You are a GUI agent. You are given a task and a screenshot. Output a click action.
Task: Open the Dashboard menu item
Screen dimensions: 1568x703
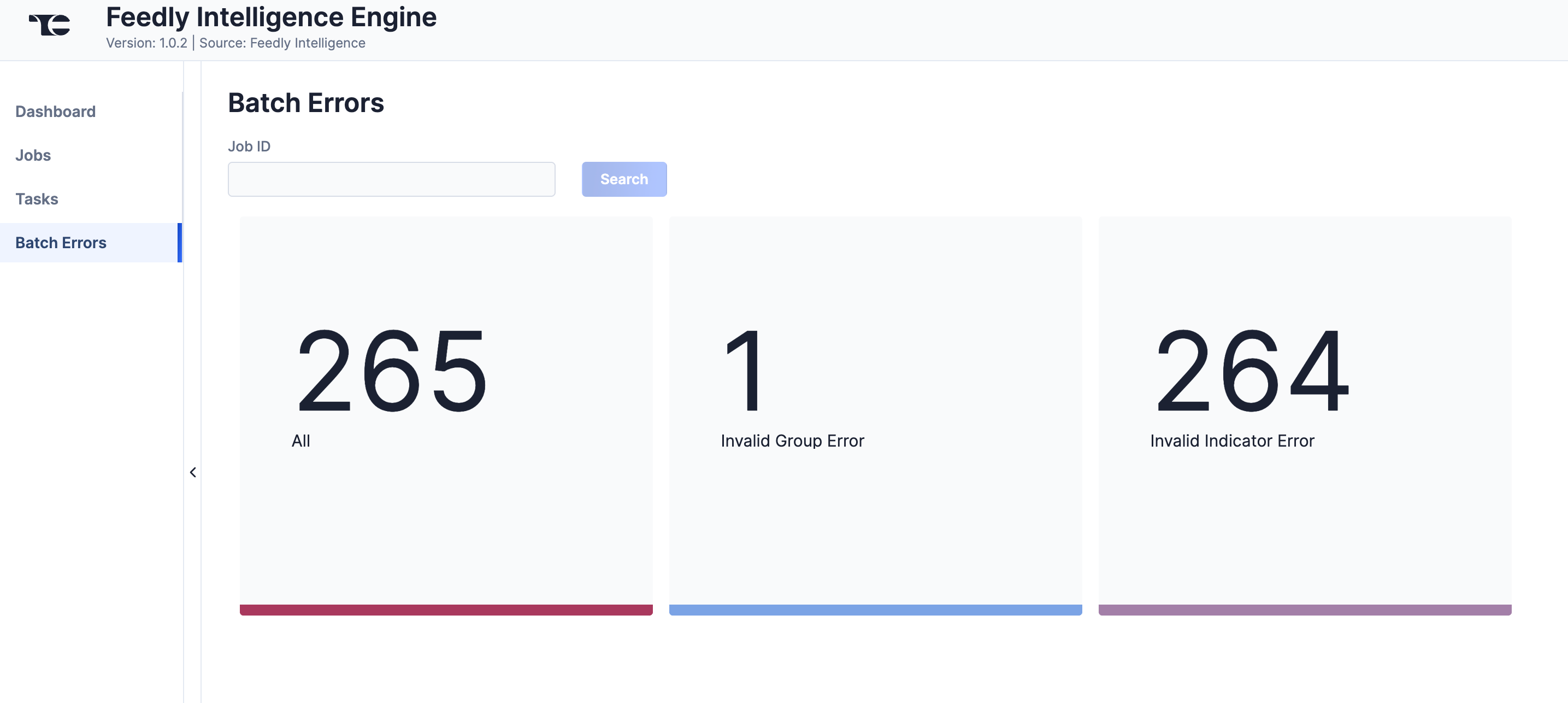tap(55, 112)
